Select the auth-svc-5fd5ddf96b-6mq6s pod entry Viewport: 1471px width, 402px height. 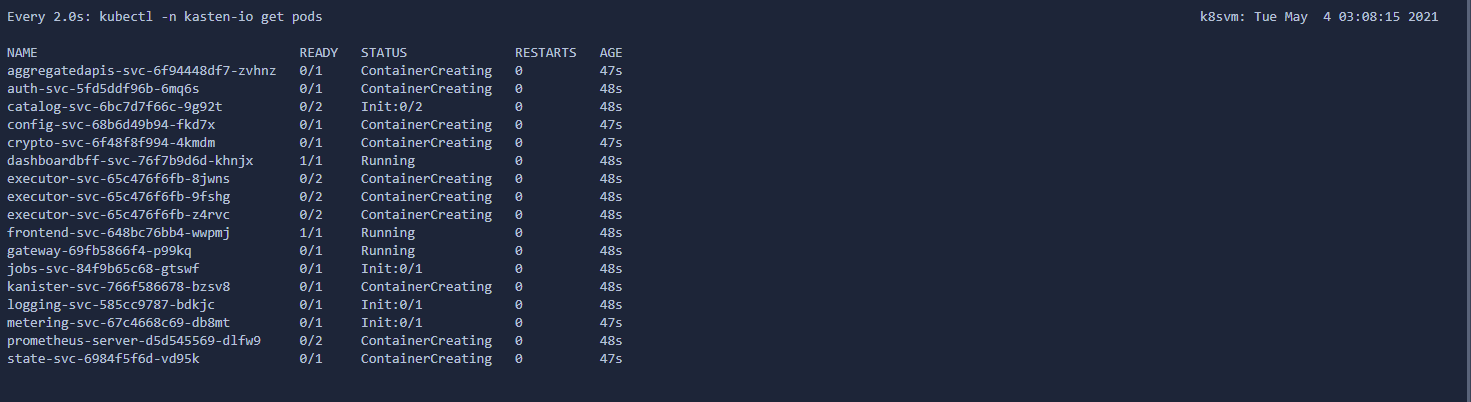(x=103, y=89)
